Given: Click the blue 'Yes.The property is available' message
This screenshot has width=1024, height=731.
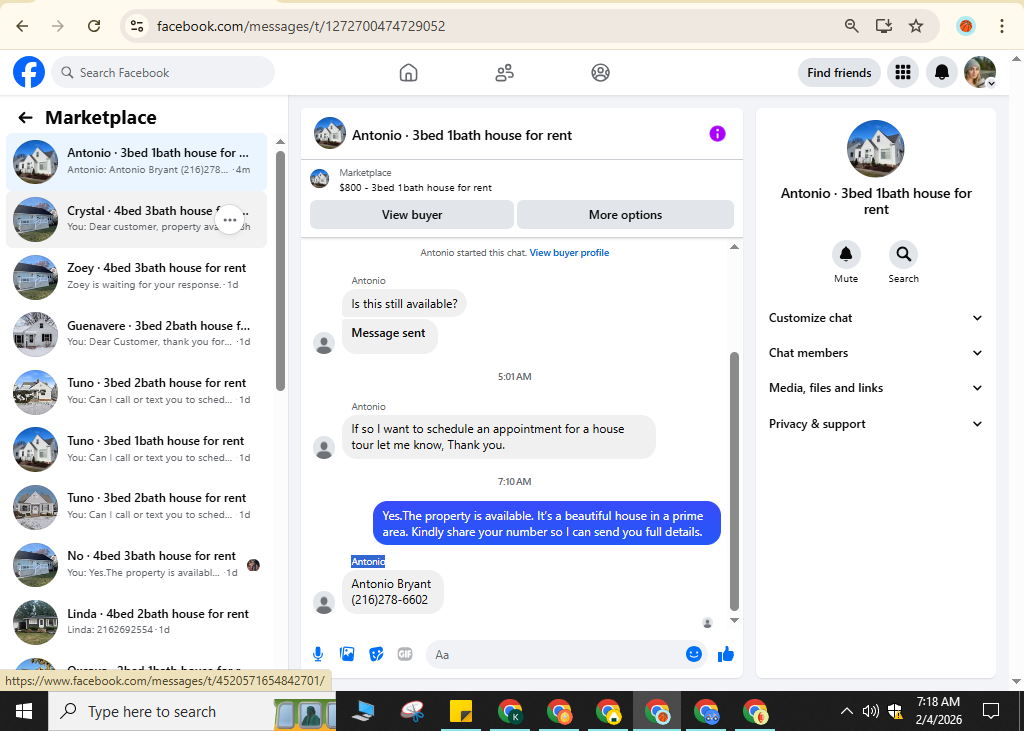Looking at the screenshot, I should pyautogui.click(x=547, y=524).
